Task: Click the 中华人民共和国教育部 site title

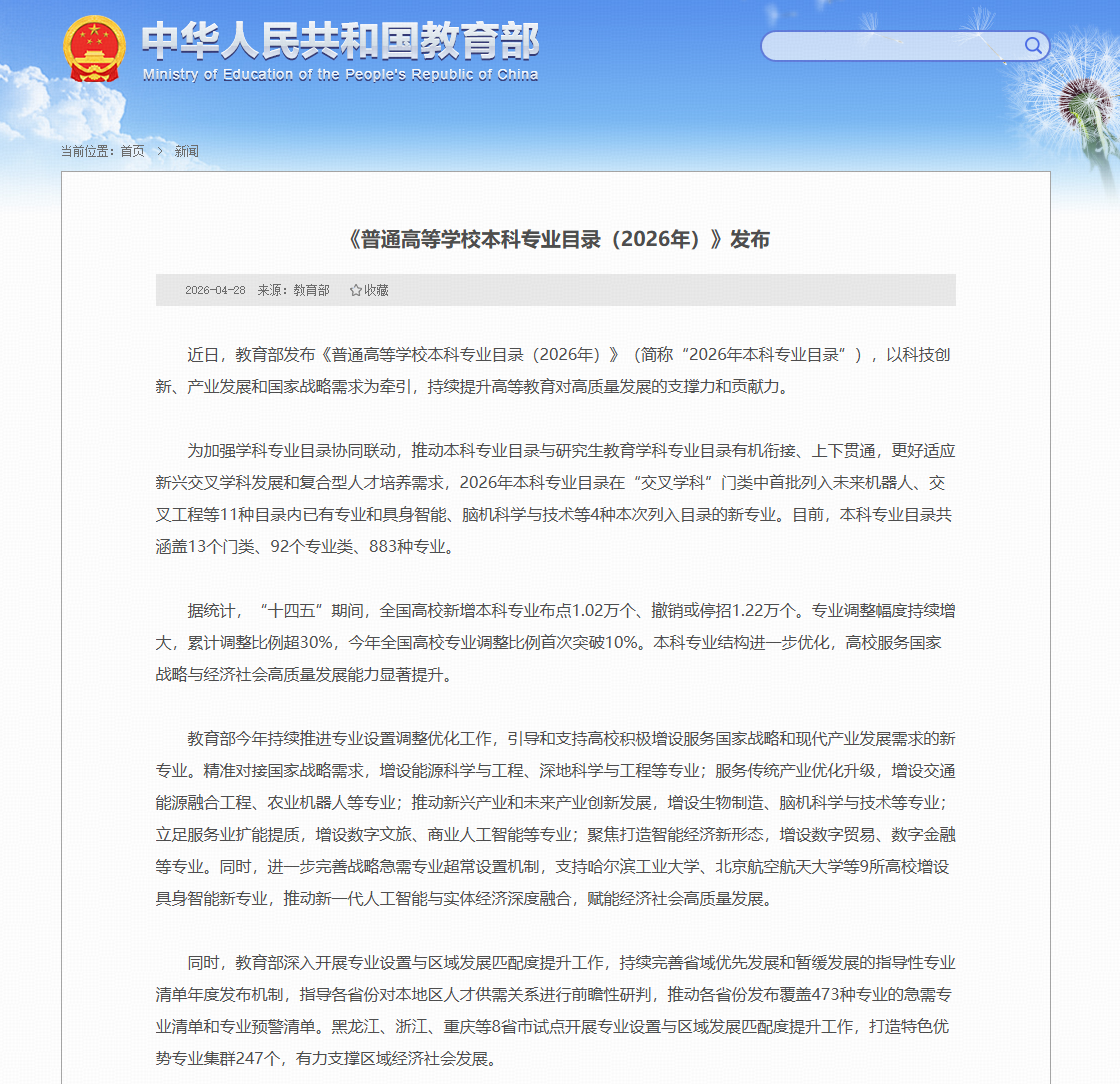Action: tap(340, 40)
